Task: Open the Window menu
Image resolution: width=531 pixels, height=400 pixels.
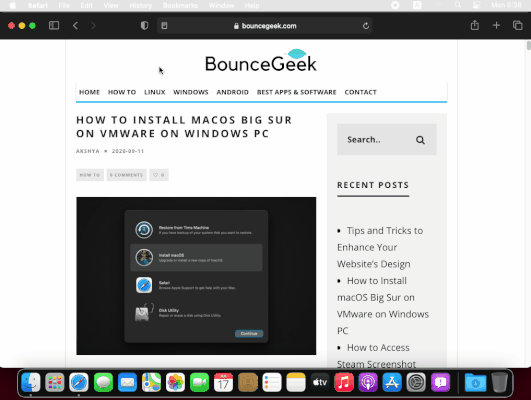Action: pyautogui.click(x=221, y=5)
